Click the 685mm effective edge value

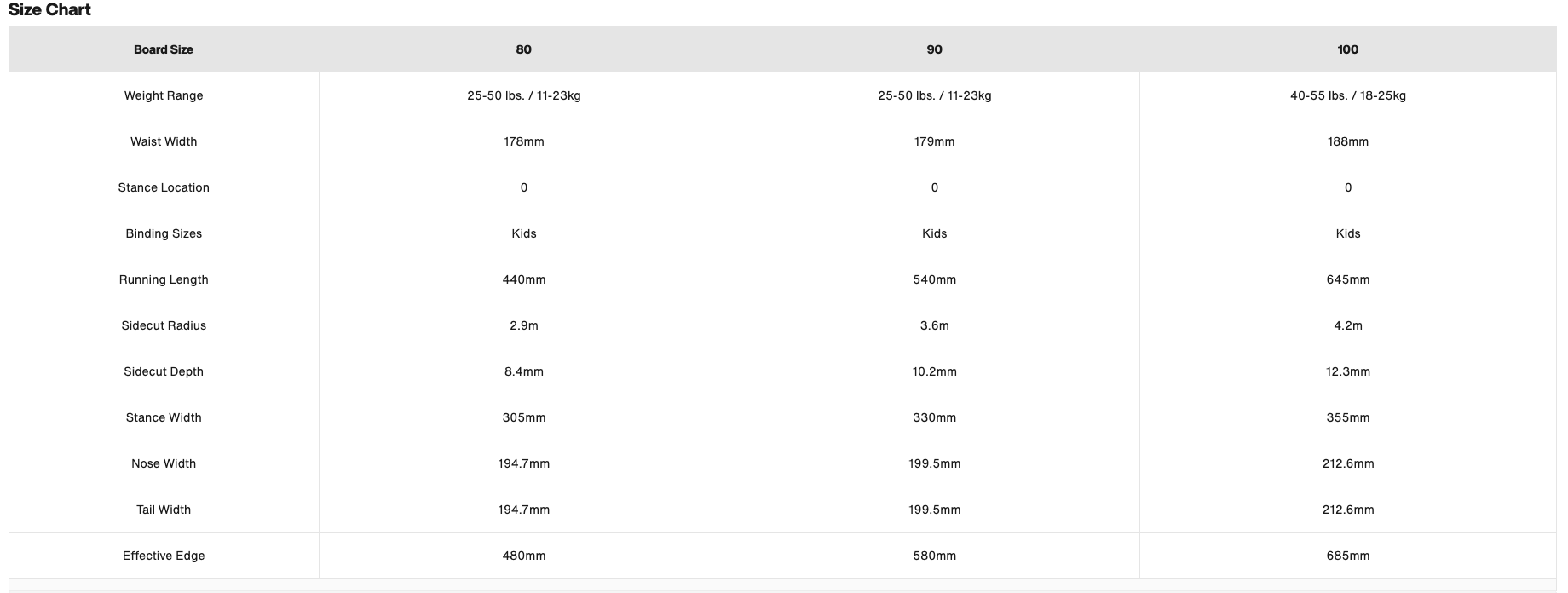pos(1347,556)
